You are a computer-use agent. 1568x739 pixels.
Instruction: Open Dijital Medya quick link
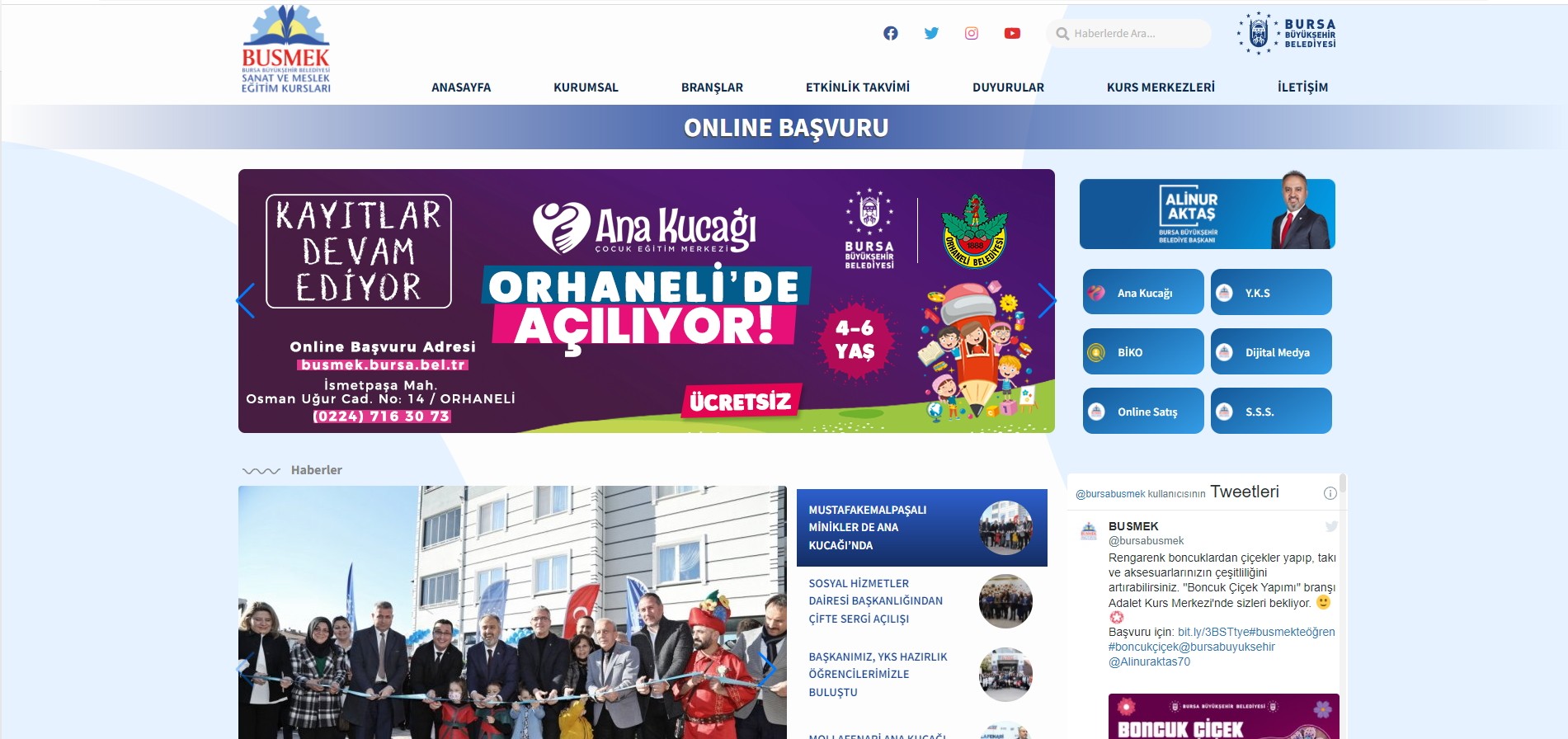point(1271,351)
